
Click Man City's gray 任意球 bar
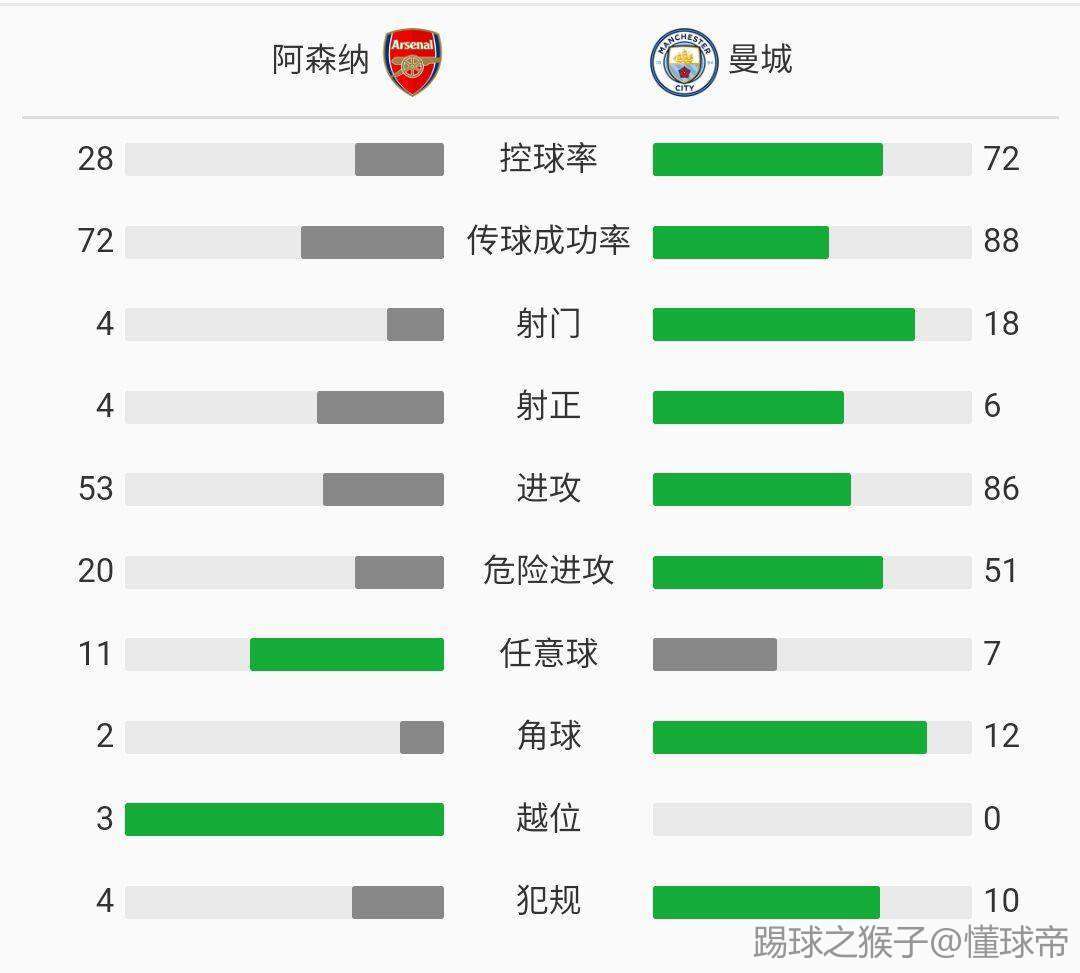(714, 654)
